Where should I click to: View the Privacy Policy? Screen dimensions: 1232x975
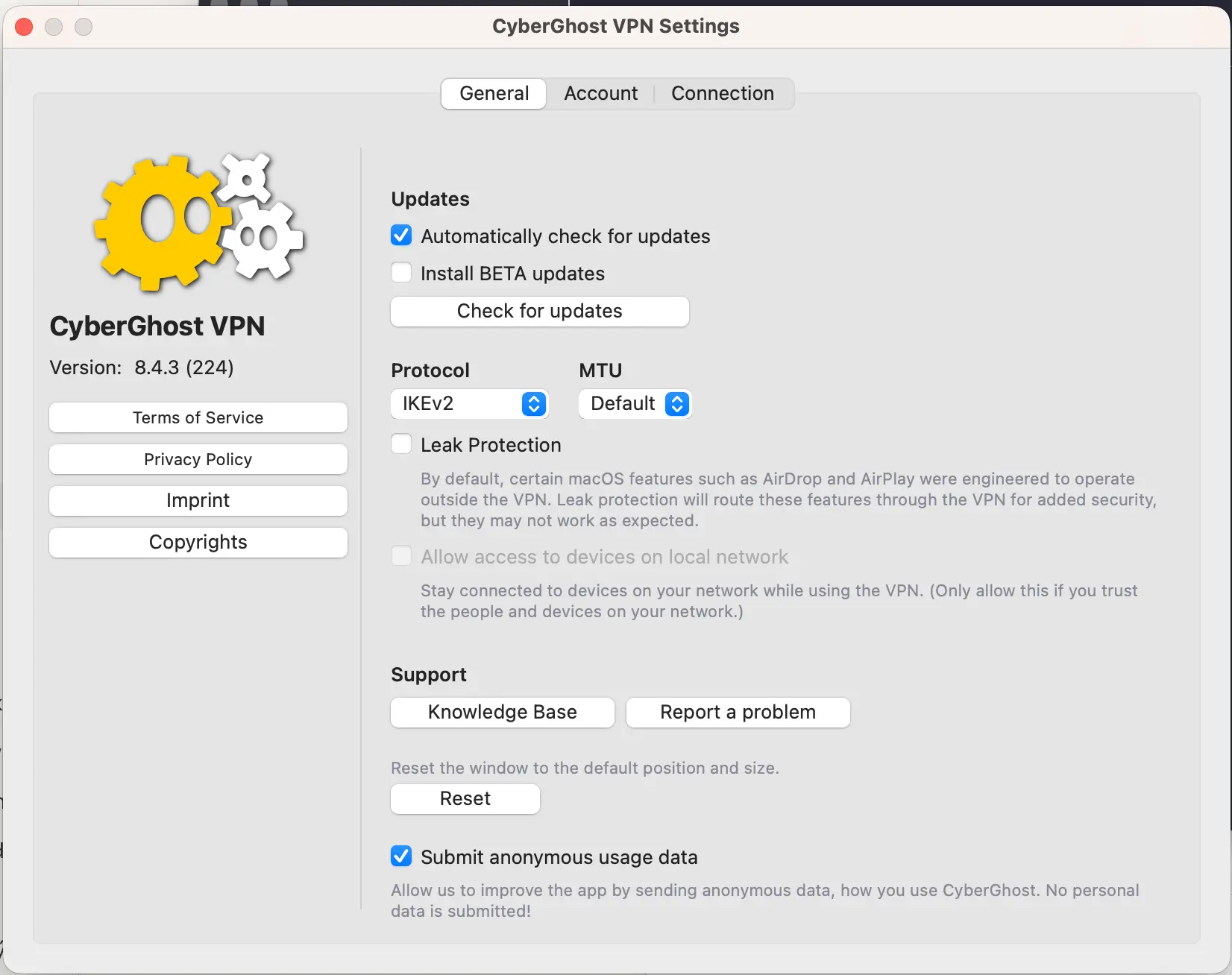(198, 459)
